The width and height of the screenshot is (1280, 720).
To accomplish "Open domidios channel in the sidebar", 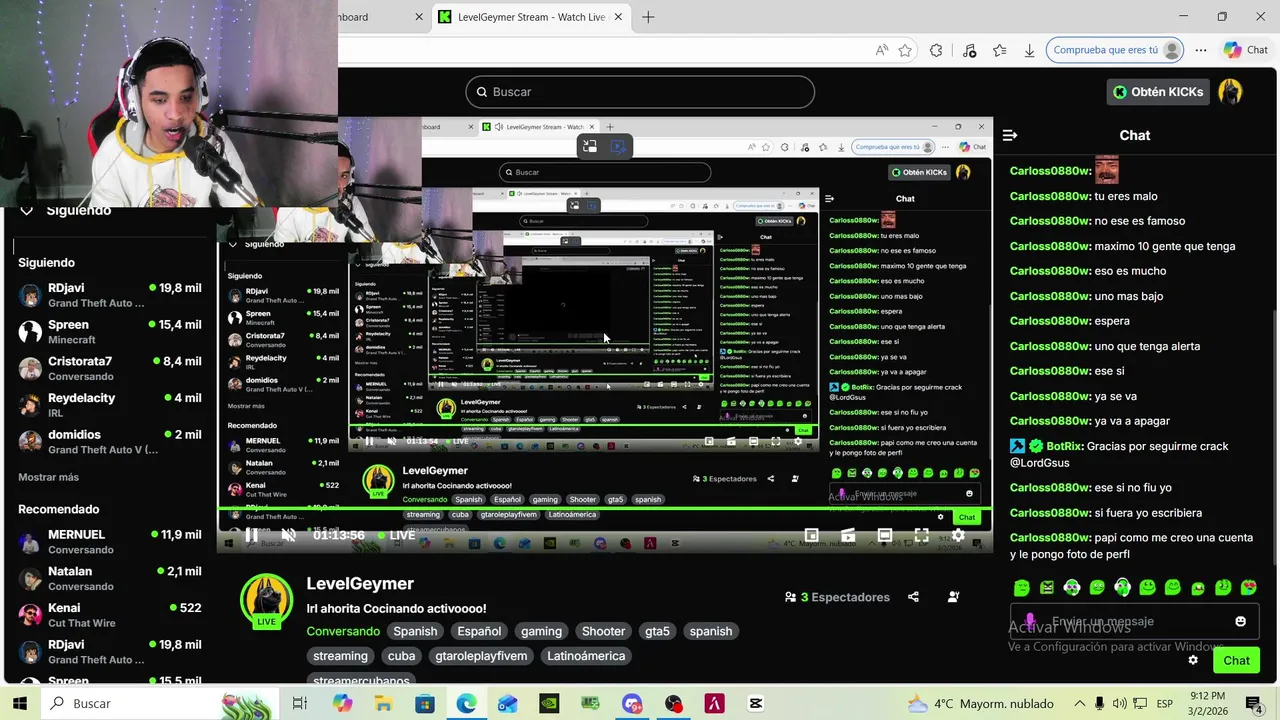I will (110, 441).
